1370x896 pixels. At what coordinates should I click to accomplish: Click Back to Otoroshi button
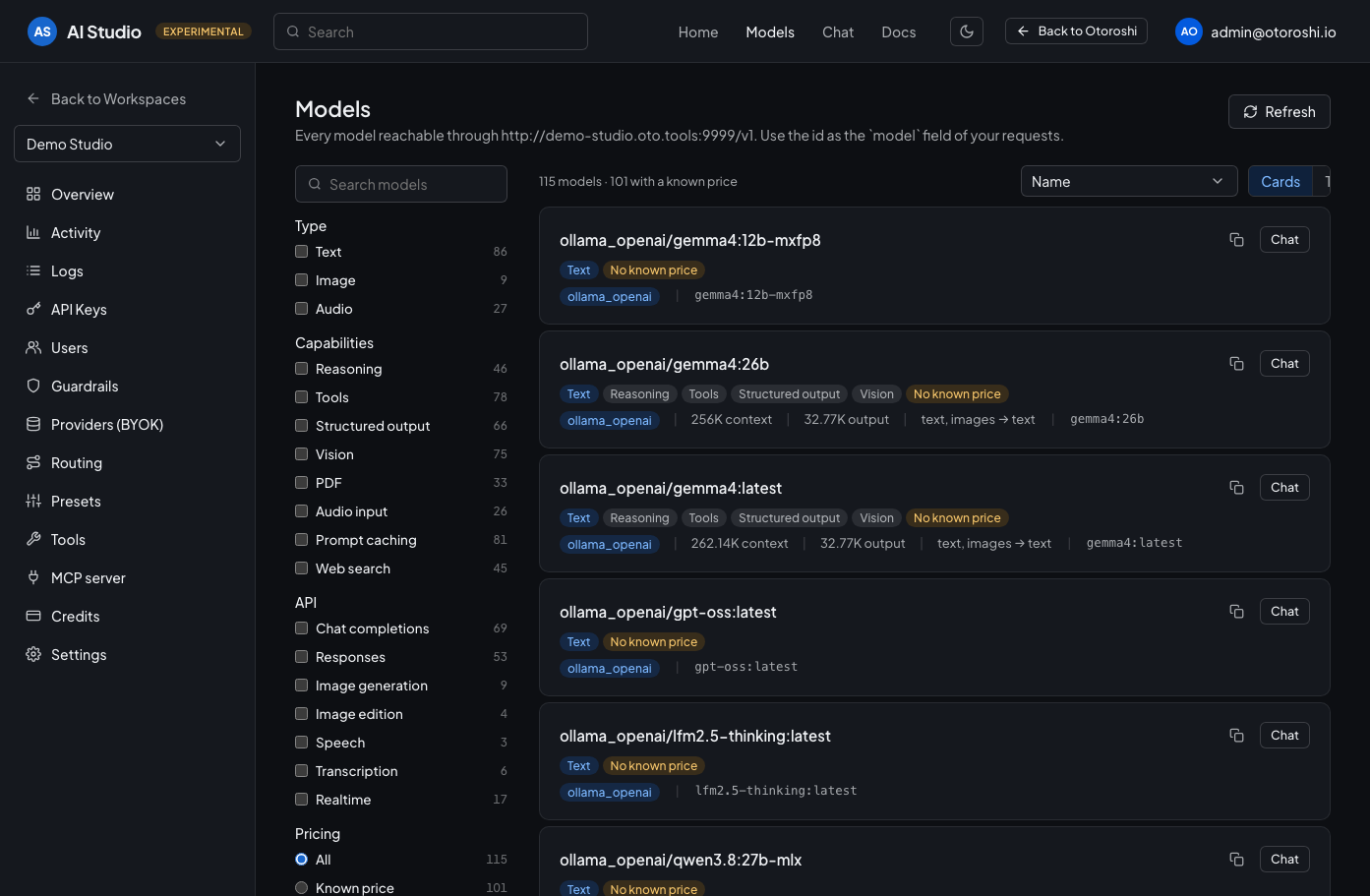1076,30
